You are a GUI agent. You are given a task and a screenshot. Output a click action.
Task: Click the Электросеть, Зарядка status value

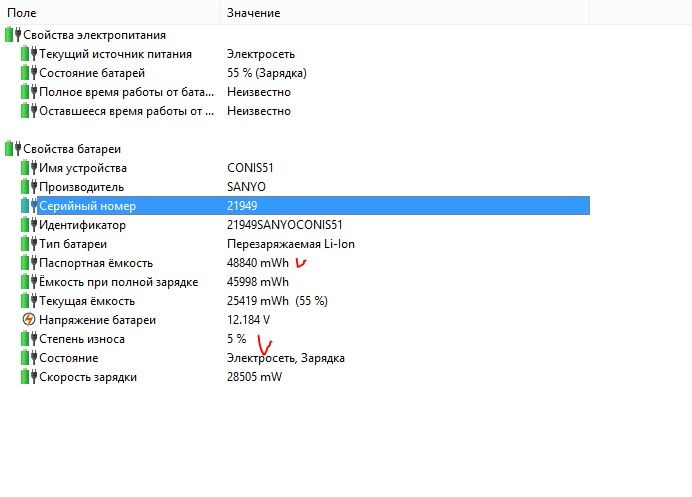tap(285, 358)
